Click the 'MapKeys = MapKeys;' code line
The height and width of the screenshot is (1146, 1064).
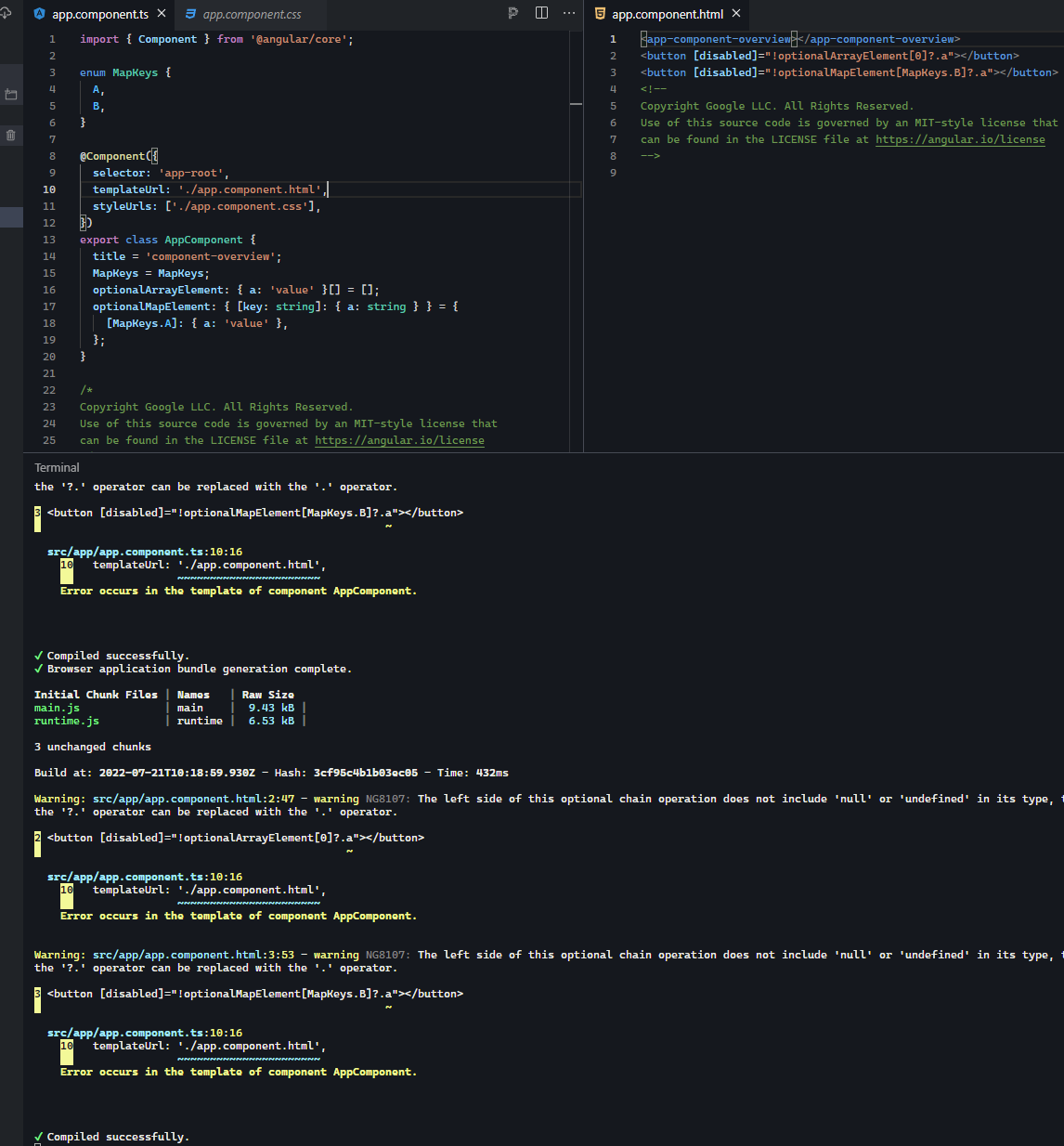[151, 273]
